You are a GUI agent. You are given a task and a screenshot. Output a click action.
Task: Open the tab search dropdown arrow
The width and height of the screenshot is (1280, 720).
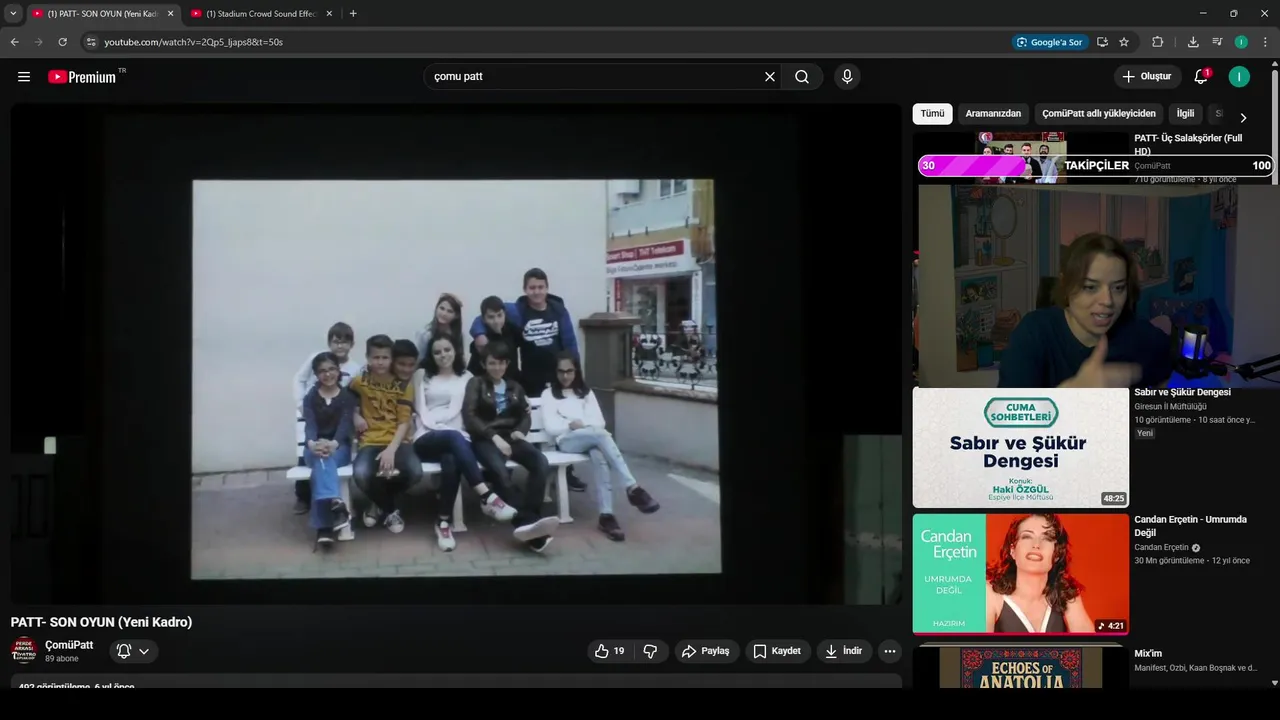tap(13, 14)
